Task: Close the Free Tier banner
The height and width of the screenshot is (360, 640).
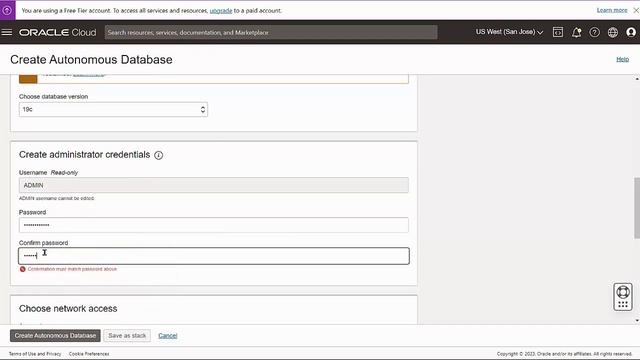Action: (636, 11)
